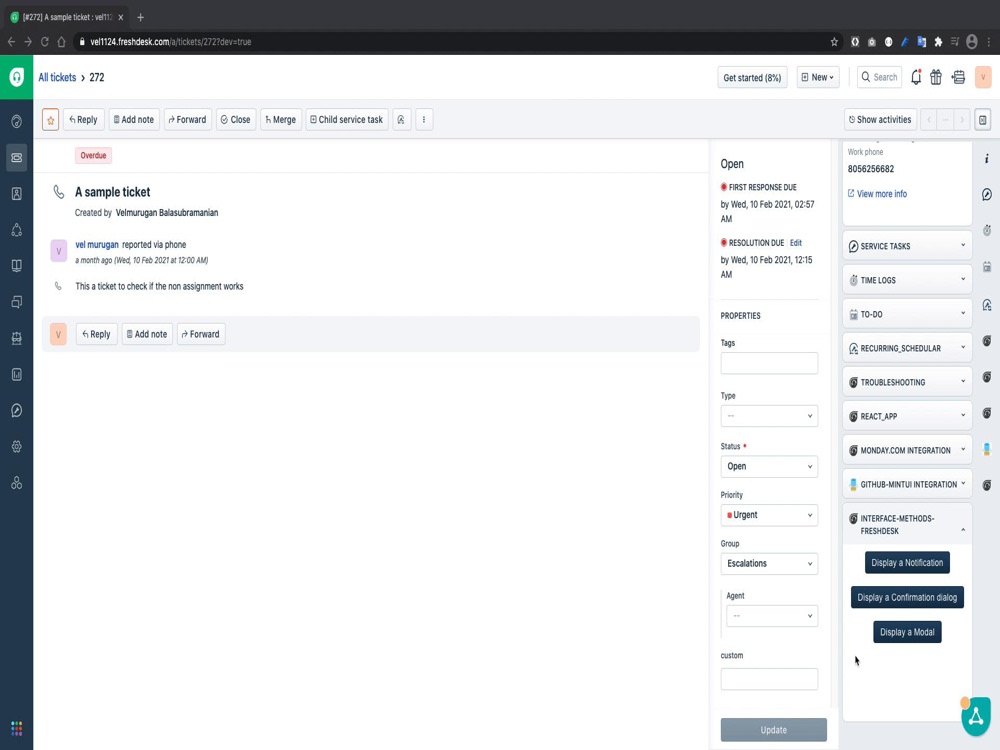Collapse the INTERFACE-METHODS-FRESHDESK section
This screenshot has width=1000, height=750.
tap(907, 524)
